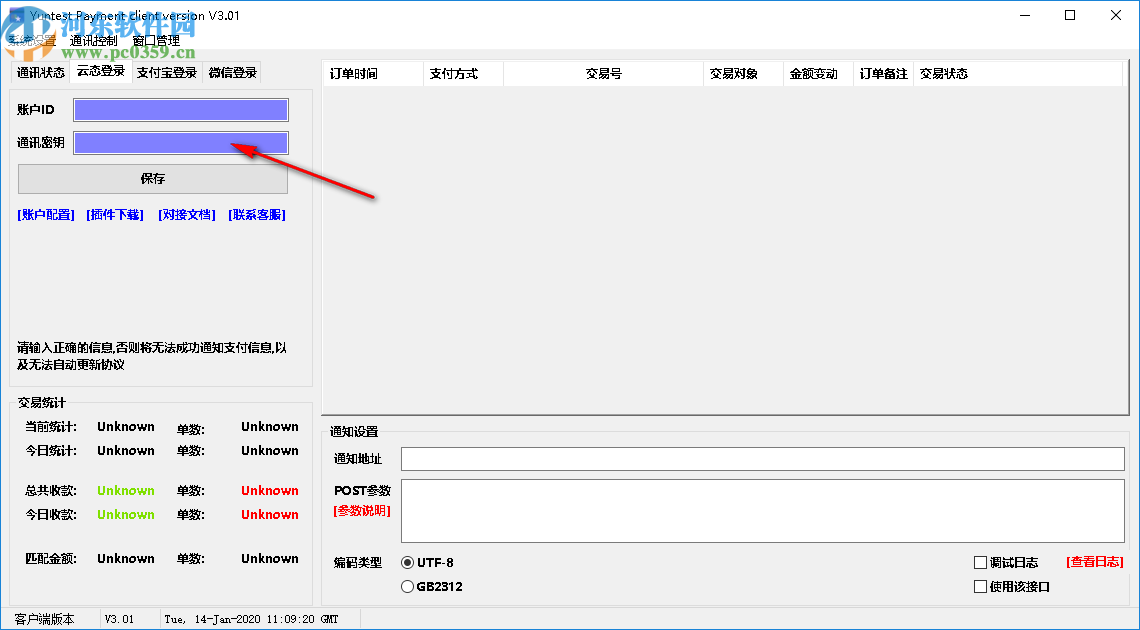Open the 窗口管理 menu
This screenshot has width=1140, height=630.
[x=155, y=39]
